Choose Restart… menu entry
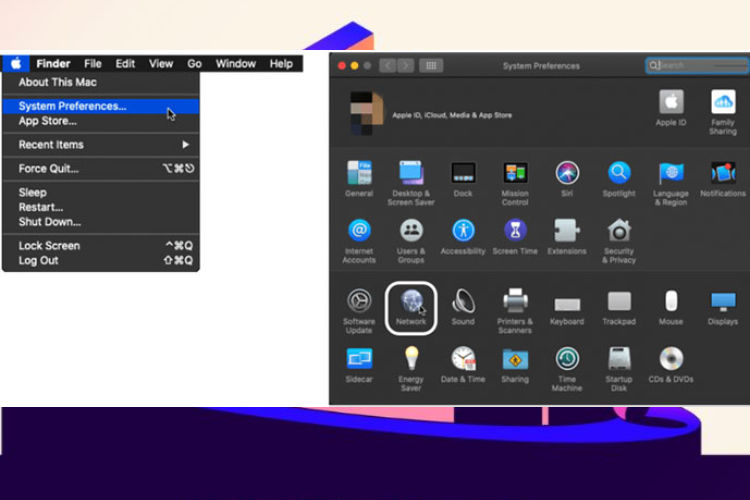 tap(101, 207)
